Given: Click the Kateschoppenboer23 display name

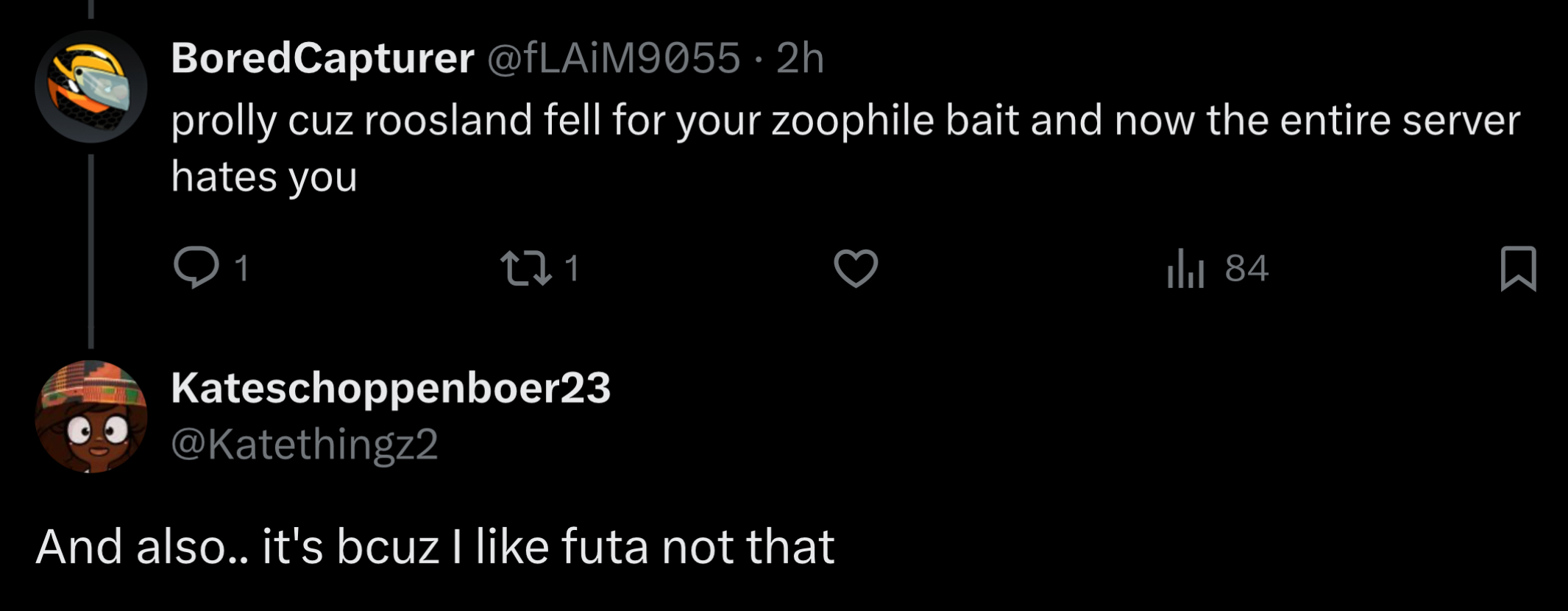Looking at the screenshot, I should point(391,388).
